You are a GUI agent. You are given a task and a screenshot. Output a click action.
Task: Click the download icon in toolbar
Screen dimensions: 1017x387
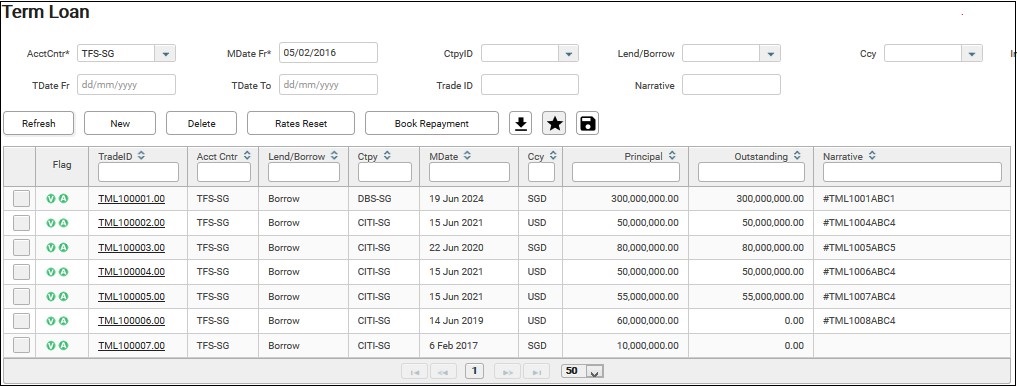pyautogui.click(x=520, y=123)
